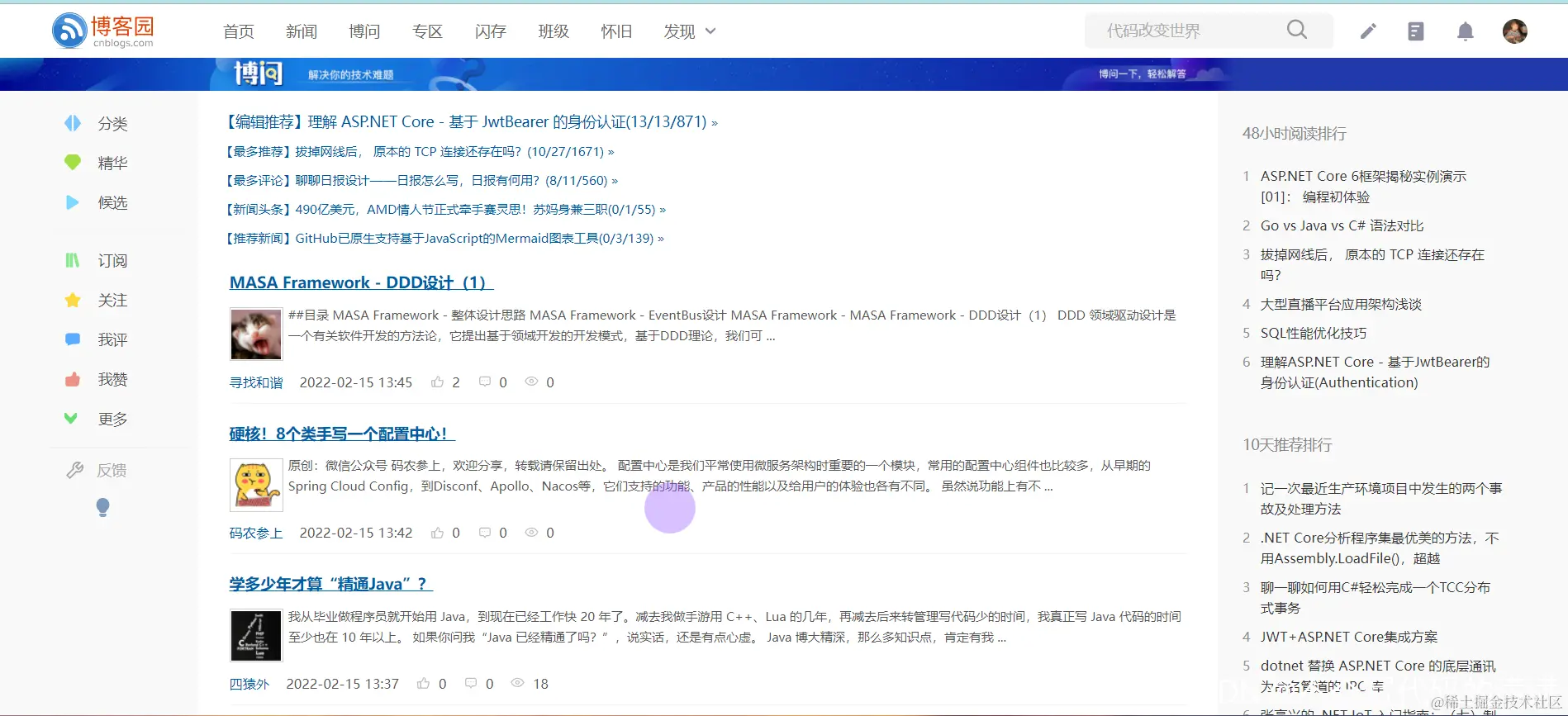Open post MASA Framework - DDD设计（1）

(x=361, y=282)
